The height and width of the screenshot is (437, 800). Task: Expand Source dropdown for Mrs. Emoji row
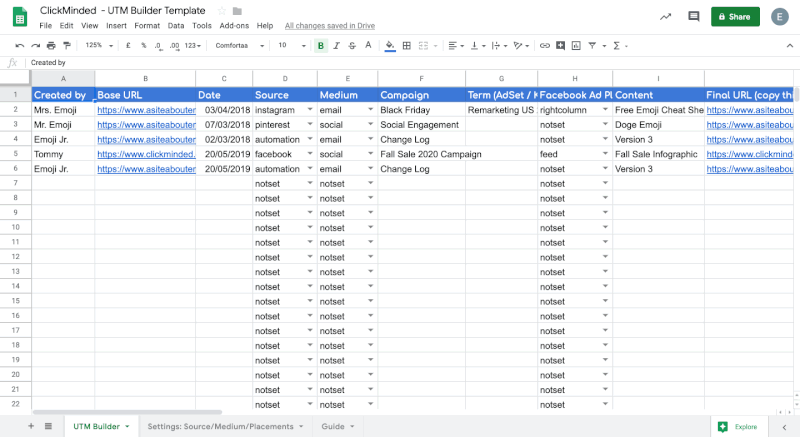pyautogui.click(x=309, y=110)
